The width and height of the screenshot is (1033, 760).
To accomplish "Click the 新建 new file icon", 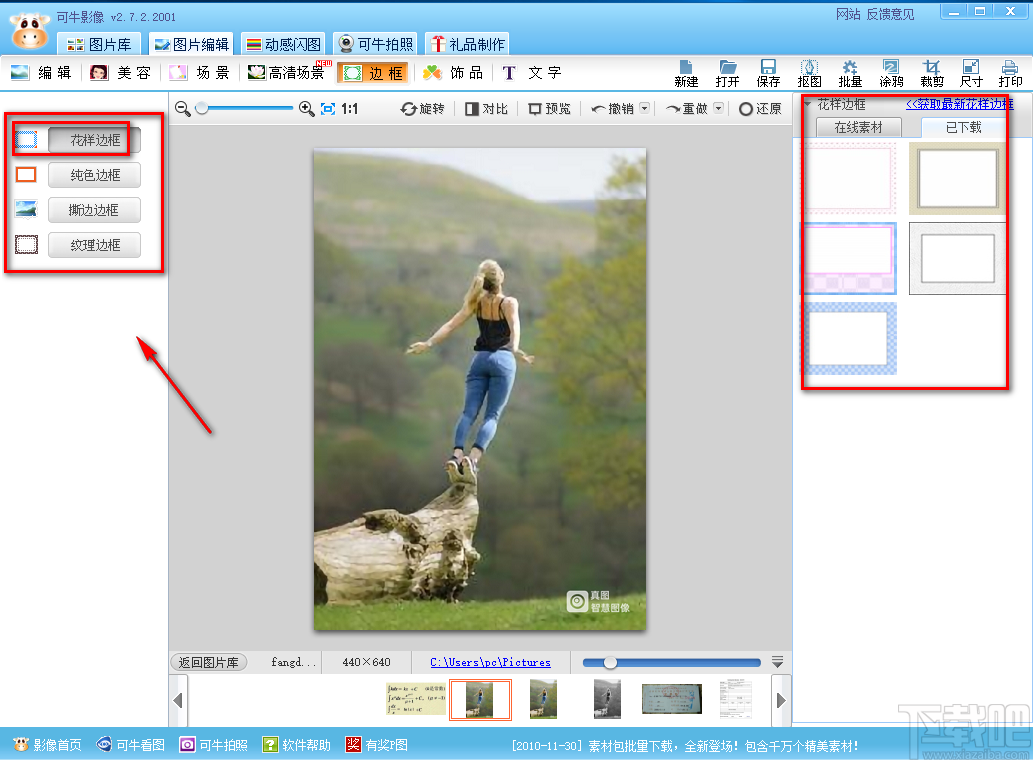I will (x=686, y=74).
